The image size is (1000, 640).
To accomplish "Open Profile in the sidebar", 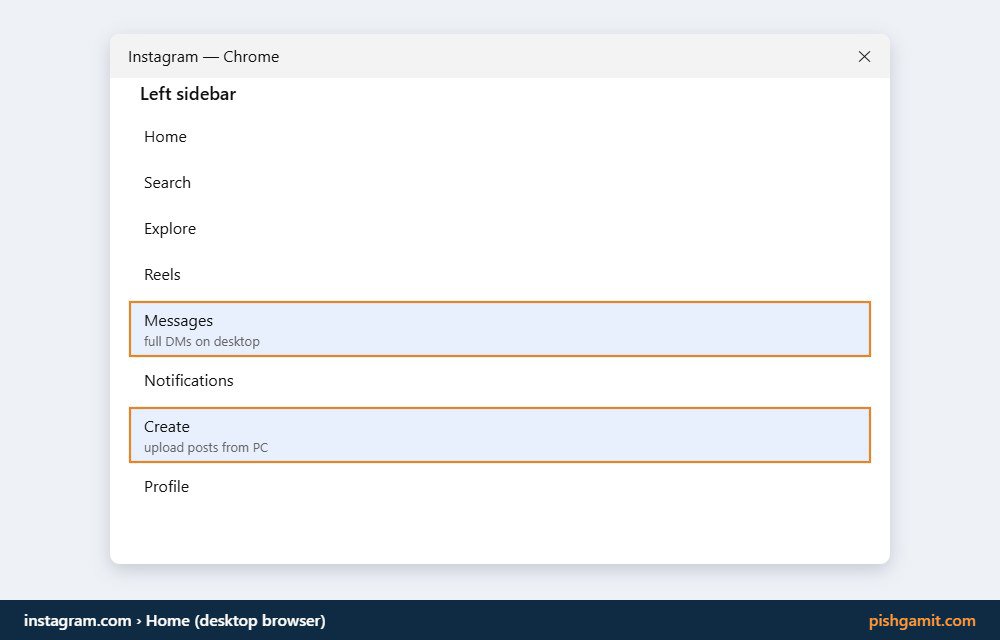I will point(499,486).
